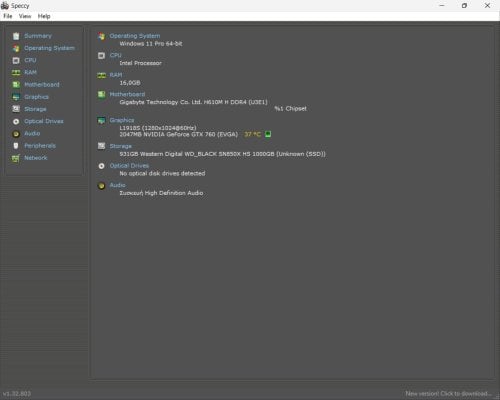Select Graphics in the sidebar list
Viewport: 500px width, 400px height.
point(36,97)
